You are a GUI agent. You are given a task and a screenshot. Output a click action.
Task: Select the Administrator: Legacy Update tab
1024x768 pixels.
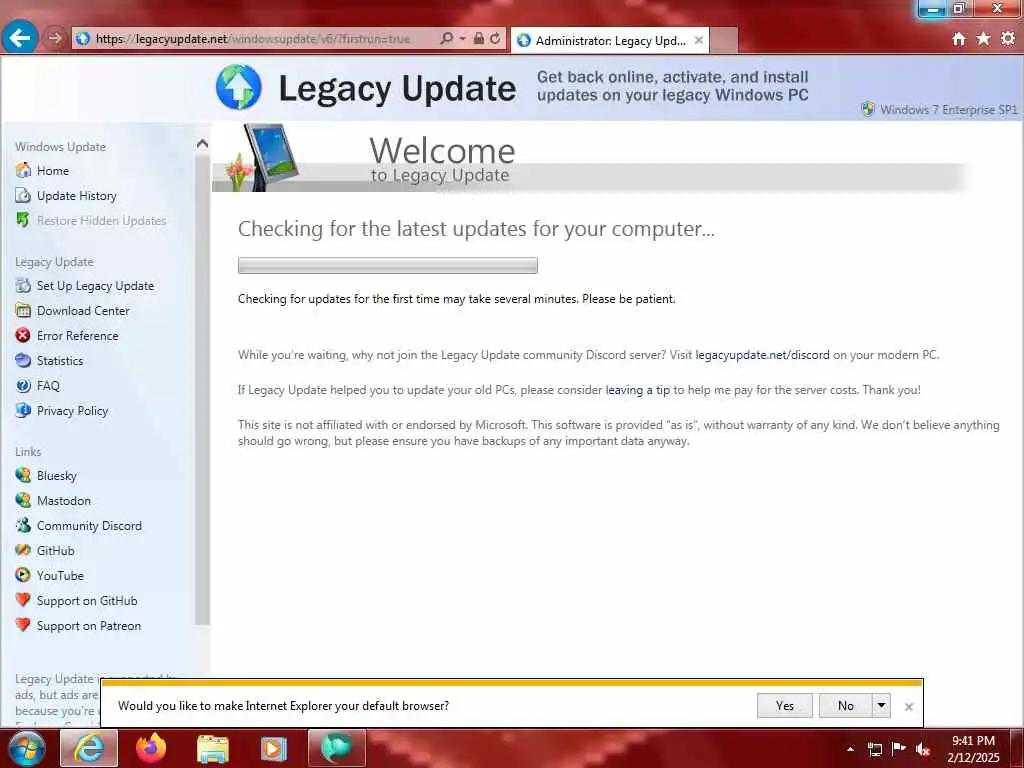pos(609,40)
